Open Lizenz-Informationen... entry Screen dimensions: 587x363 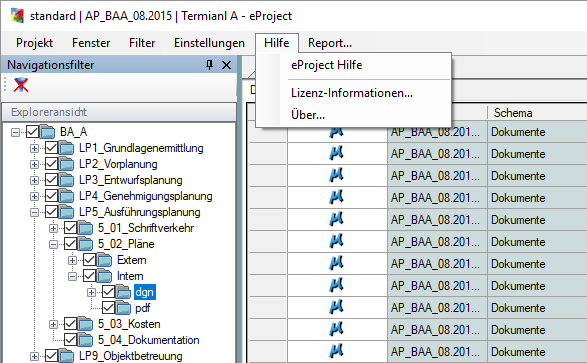click(x=353, y=93)
